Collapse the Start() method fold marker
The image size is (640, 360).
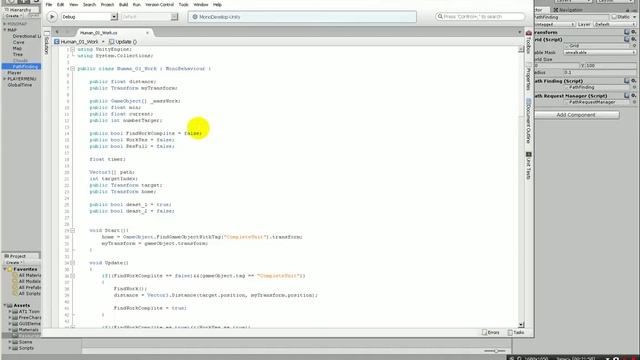(x=73, y=231)
